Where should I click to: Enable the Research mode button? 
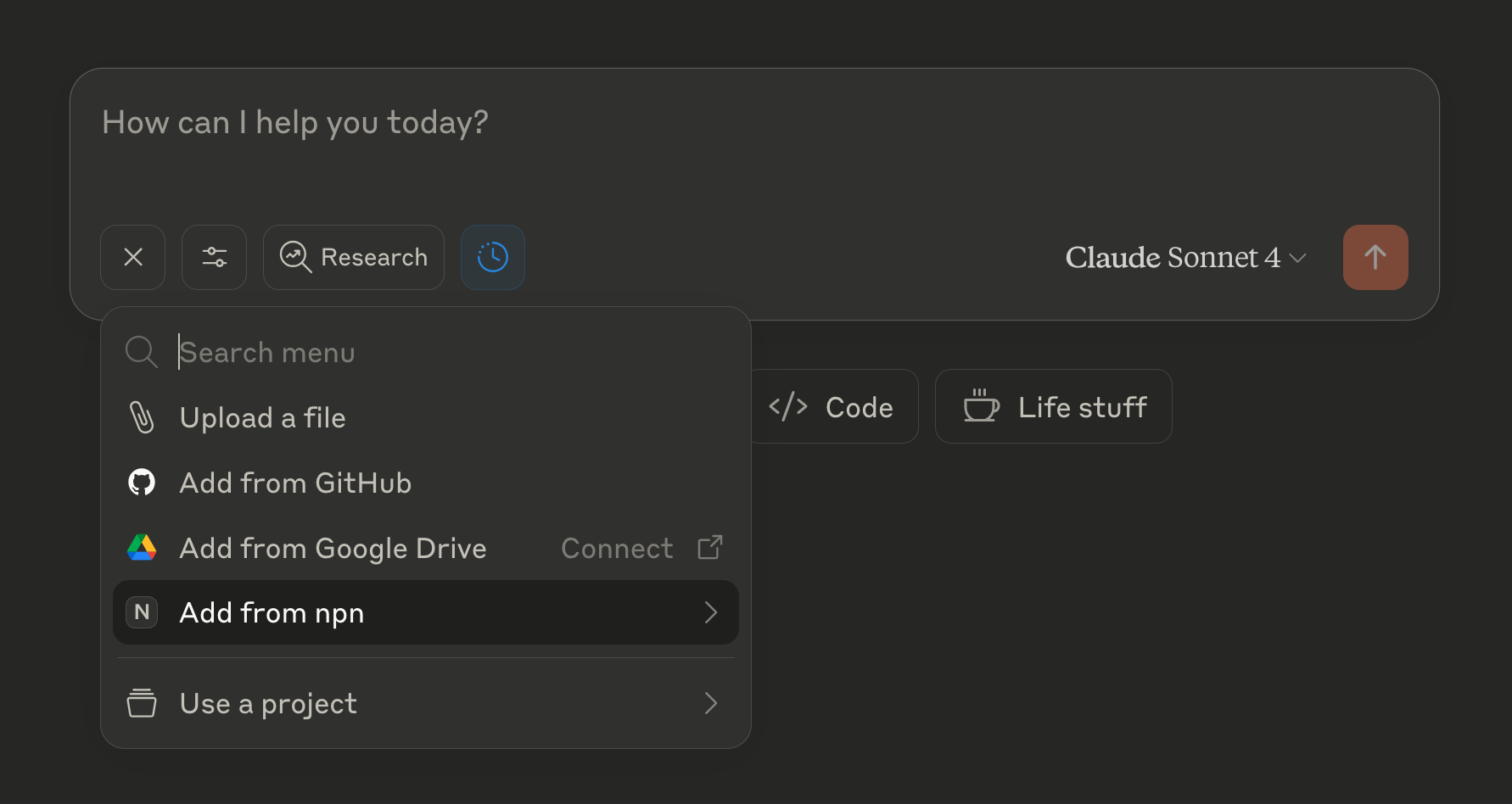tap(354, 257)
